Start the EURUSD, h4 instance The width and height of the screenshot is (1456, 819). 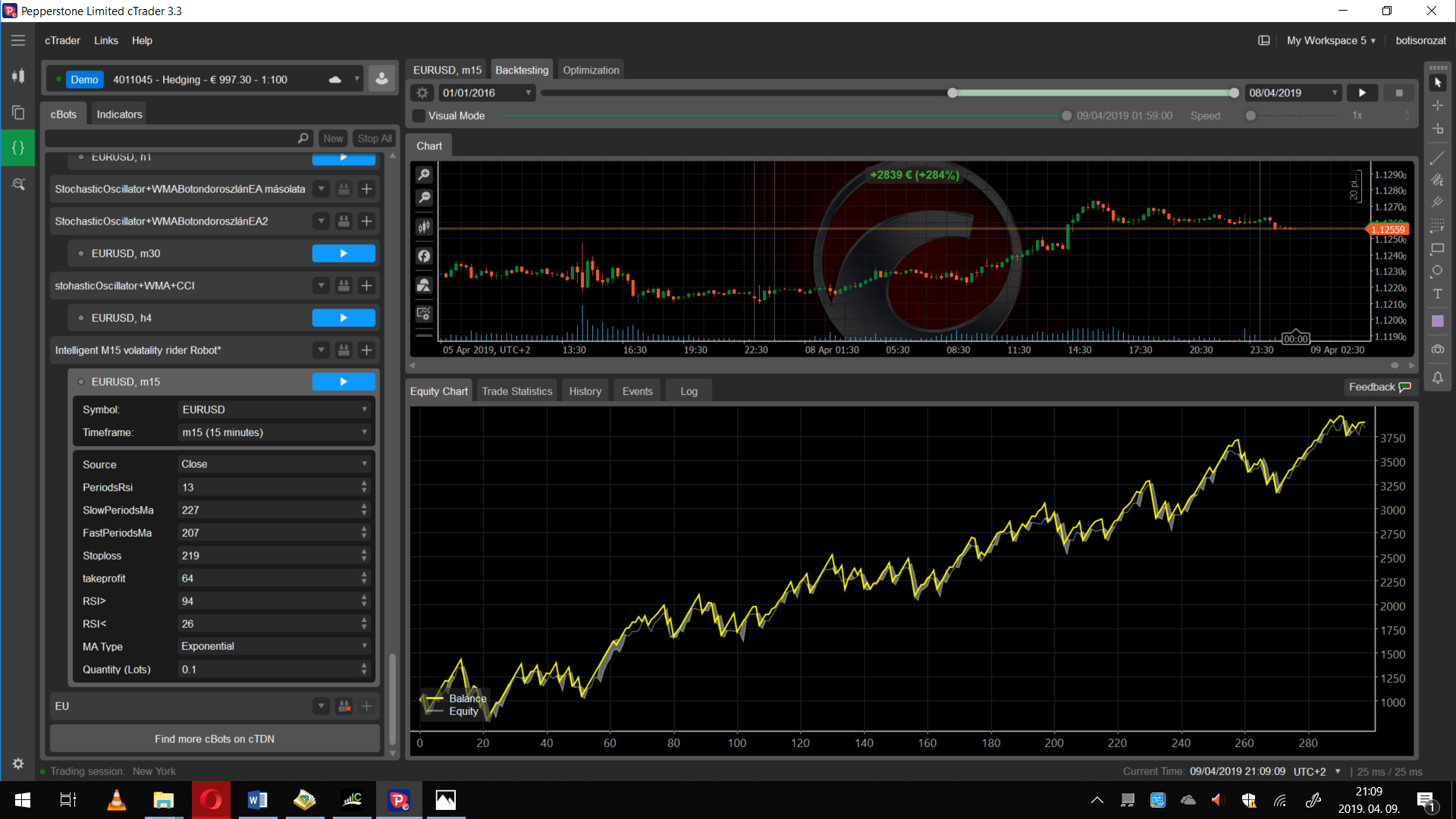point(344,318)
